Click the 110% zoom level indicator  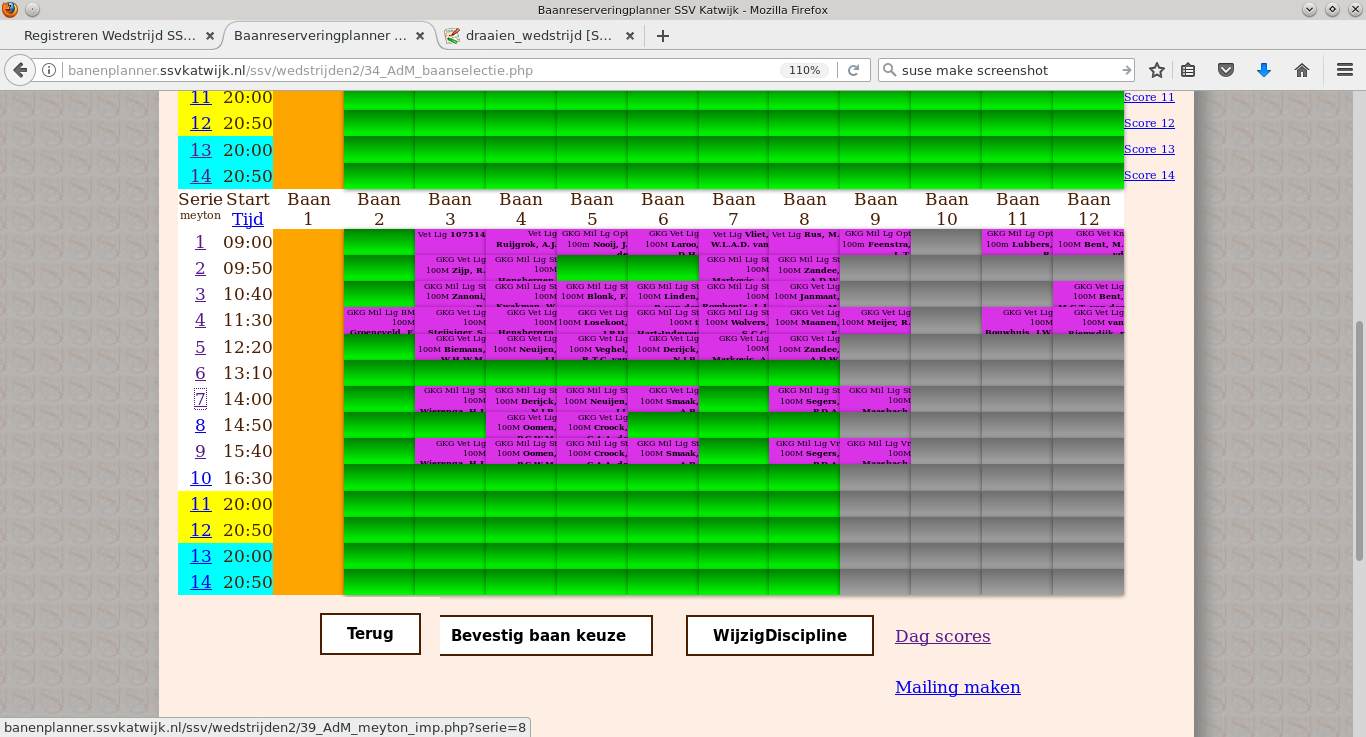804,70
